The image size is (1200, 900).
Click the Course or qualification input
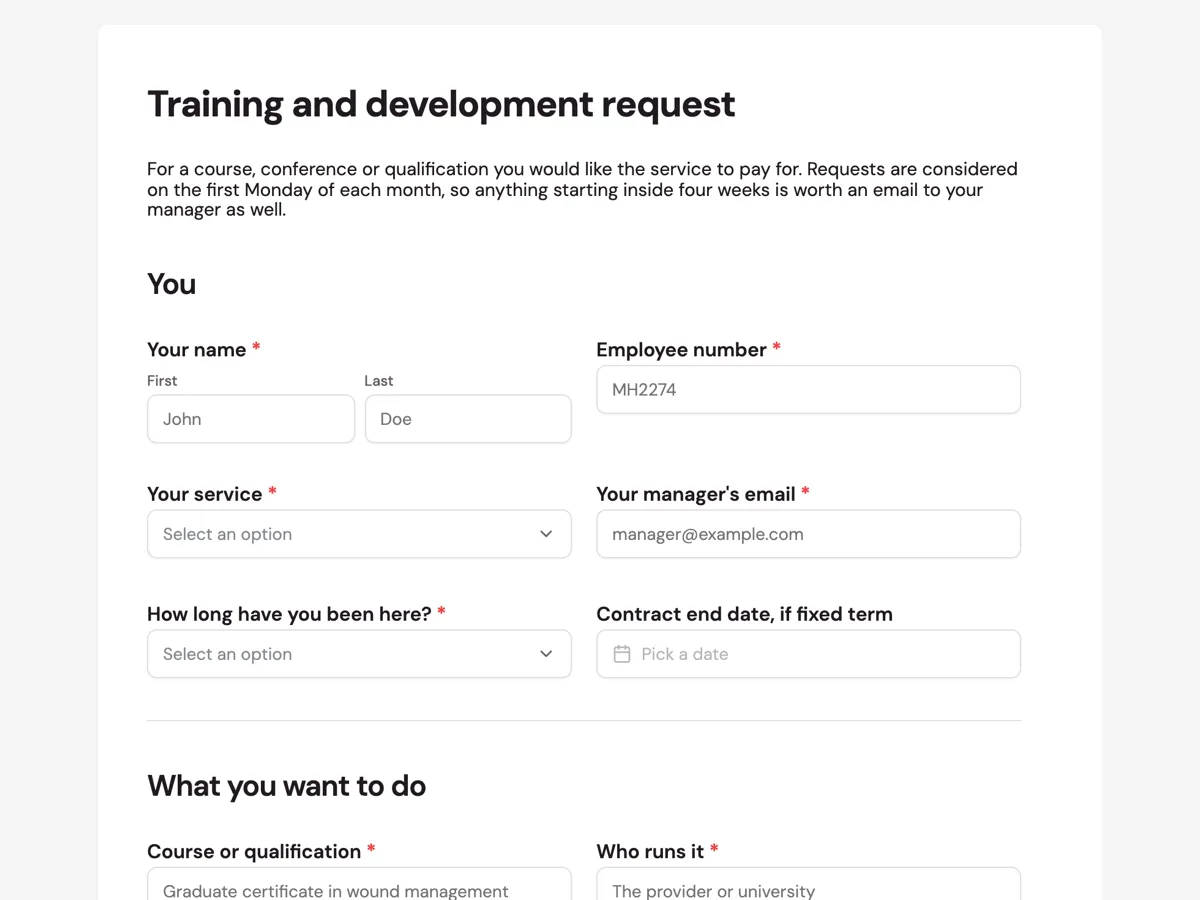pos(359,884)
